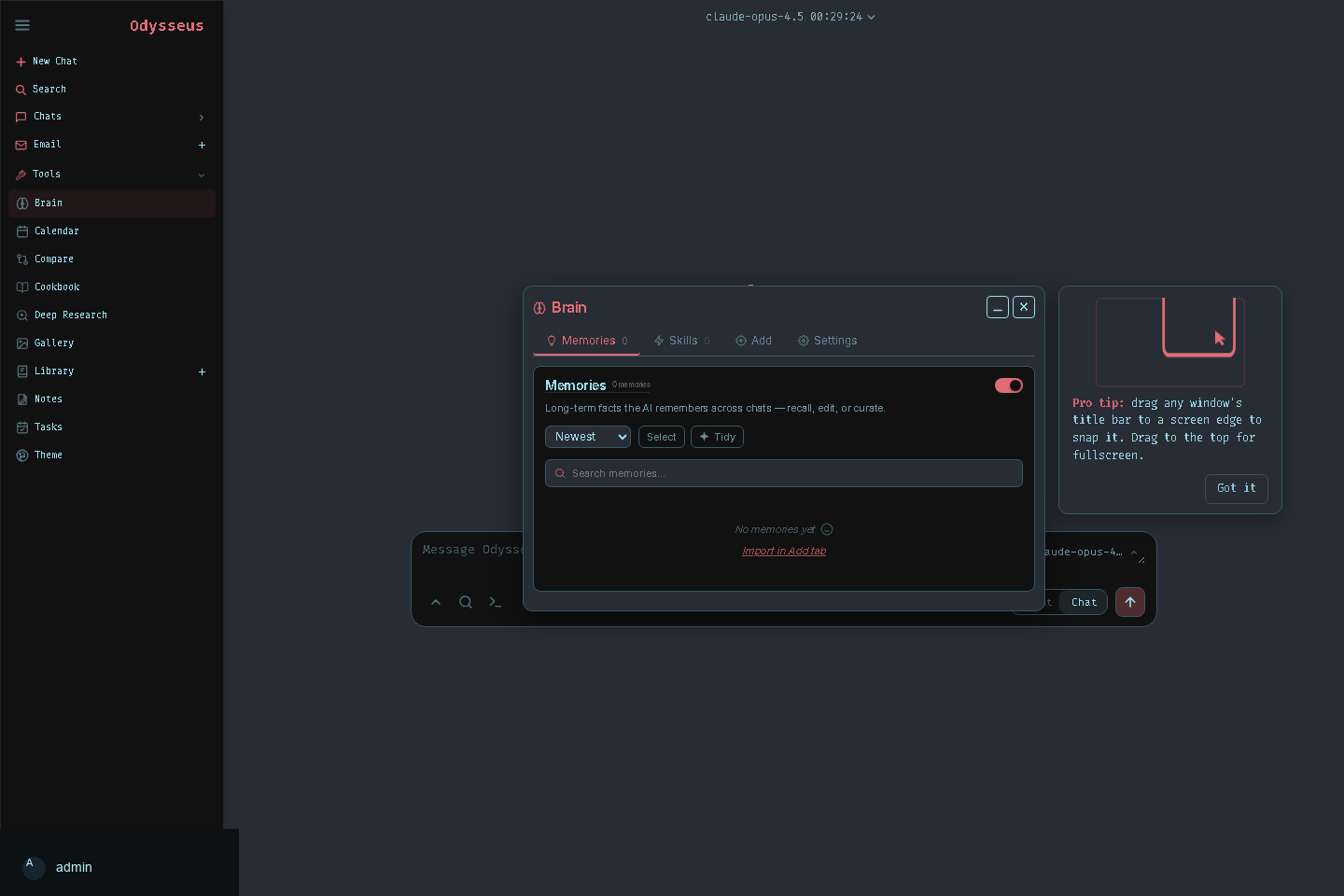Expand the composer options caret
The width and height of the screenshot is (1344, 896).
point(436,602)
